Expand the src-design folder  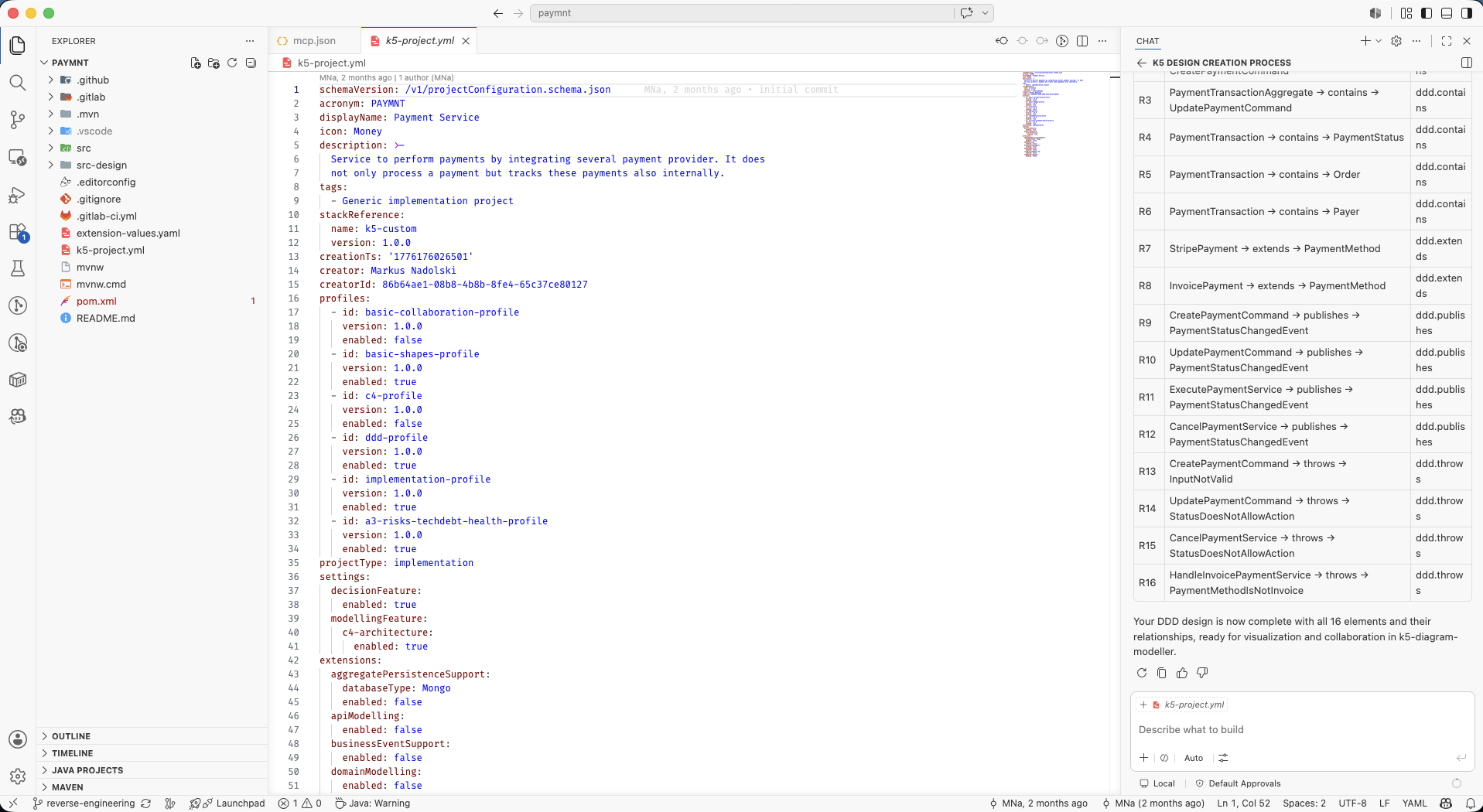[101, 165]
